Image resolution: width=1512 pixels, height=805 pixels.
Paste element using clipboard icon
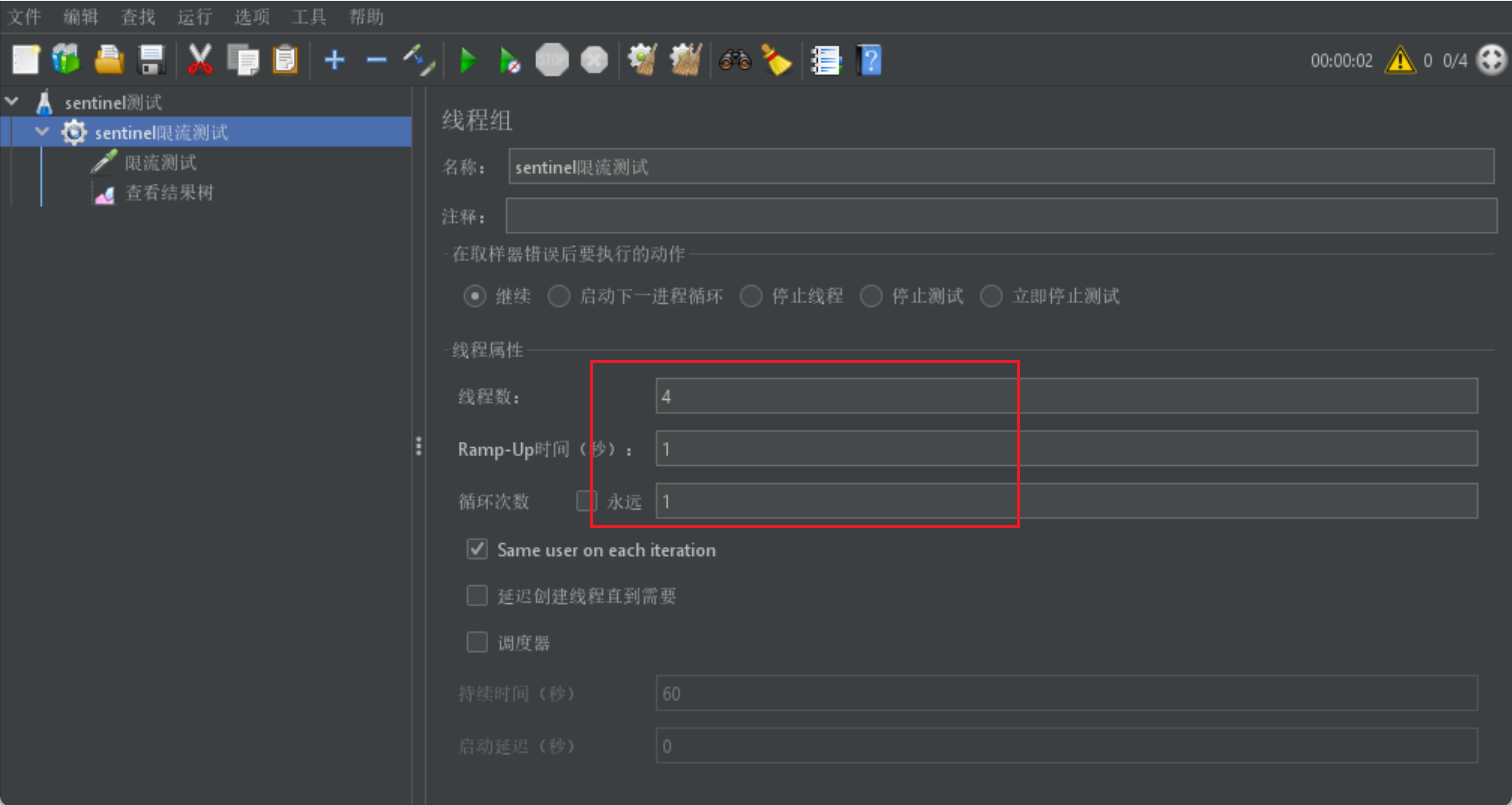[285, 60]
